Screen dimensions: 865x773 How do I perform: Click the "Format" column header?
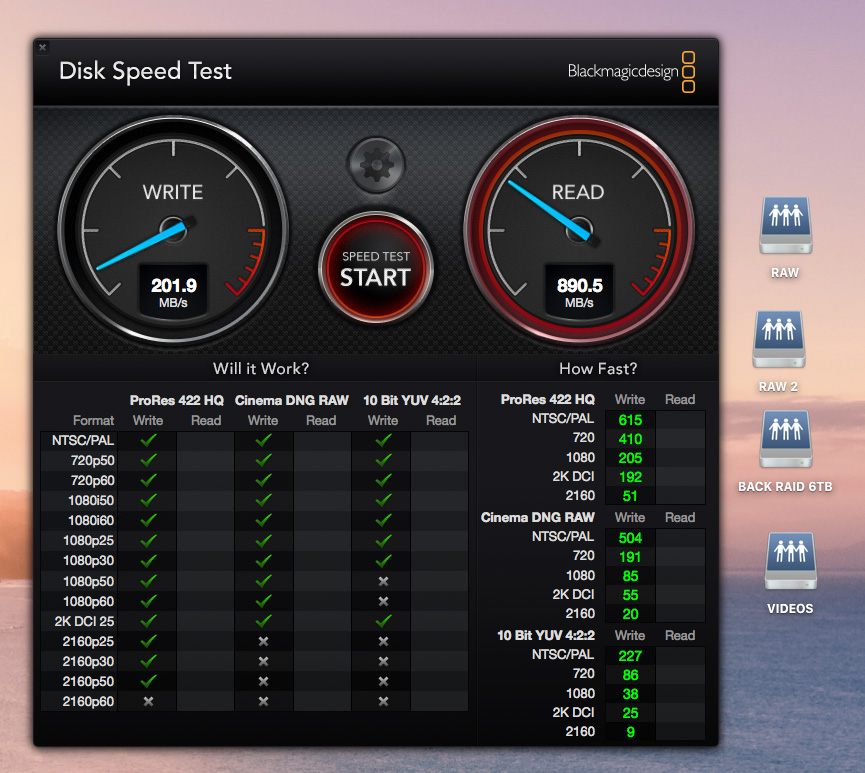click(x=93, y=420)
